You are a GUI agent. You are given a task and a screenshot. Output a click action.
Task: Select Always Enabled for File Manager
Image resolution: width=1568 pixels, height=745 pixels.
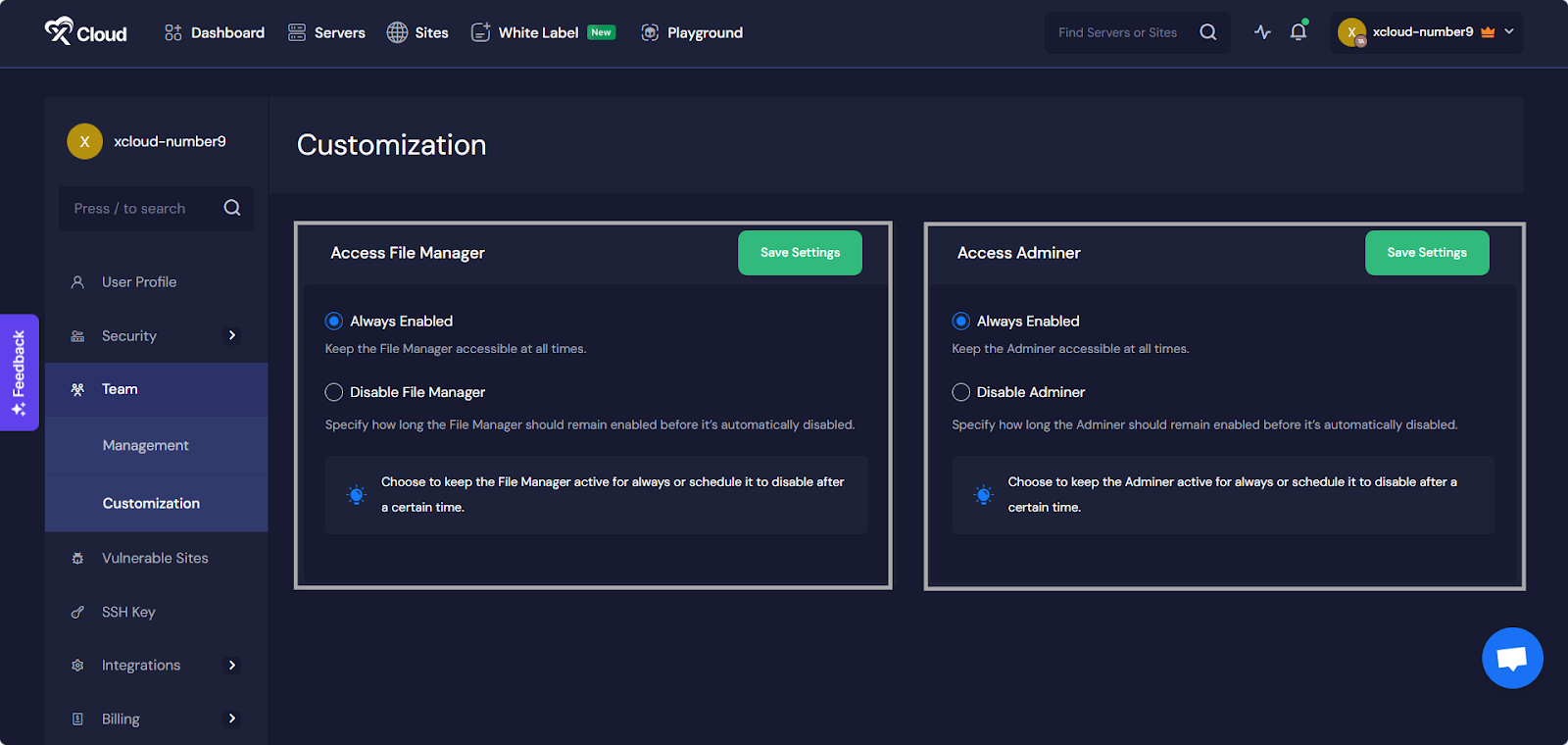click(x=334, y=322)
